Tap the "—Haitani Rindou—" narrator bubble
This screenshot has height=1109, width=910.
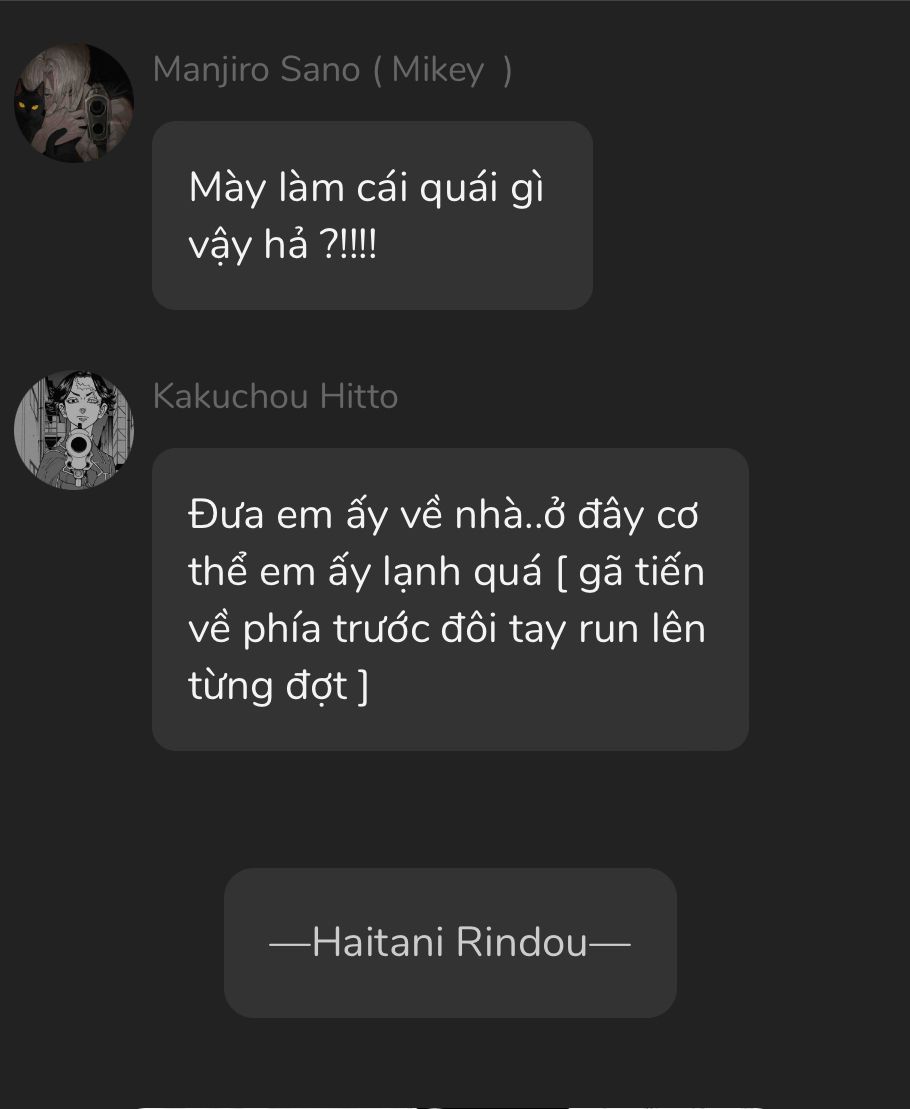coord(450,943)
